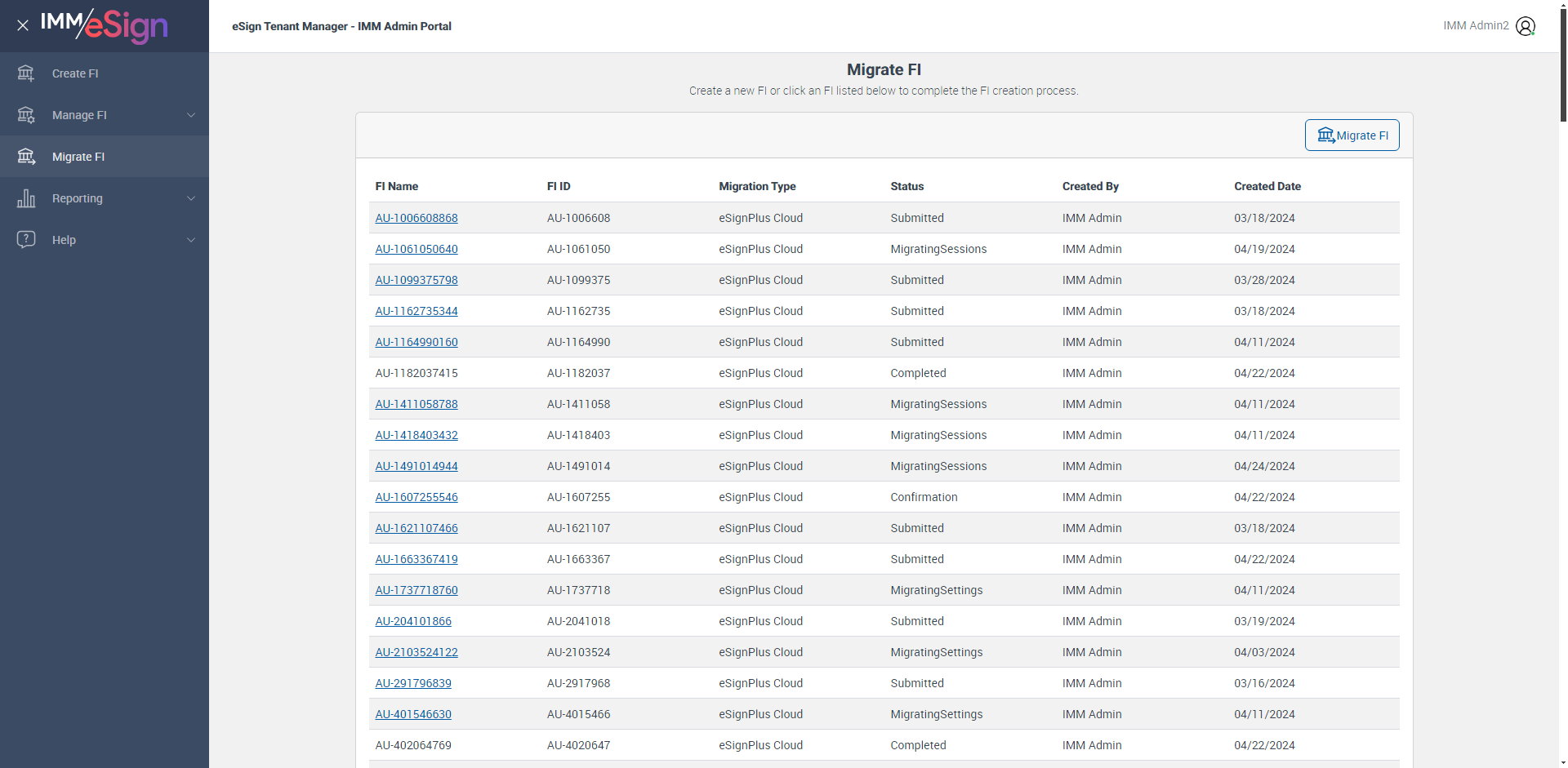Click the 03/19/2024 created date cell
Screen dimensions: 1568x768
click(x=1264, y=621)
